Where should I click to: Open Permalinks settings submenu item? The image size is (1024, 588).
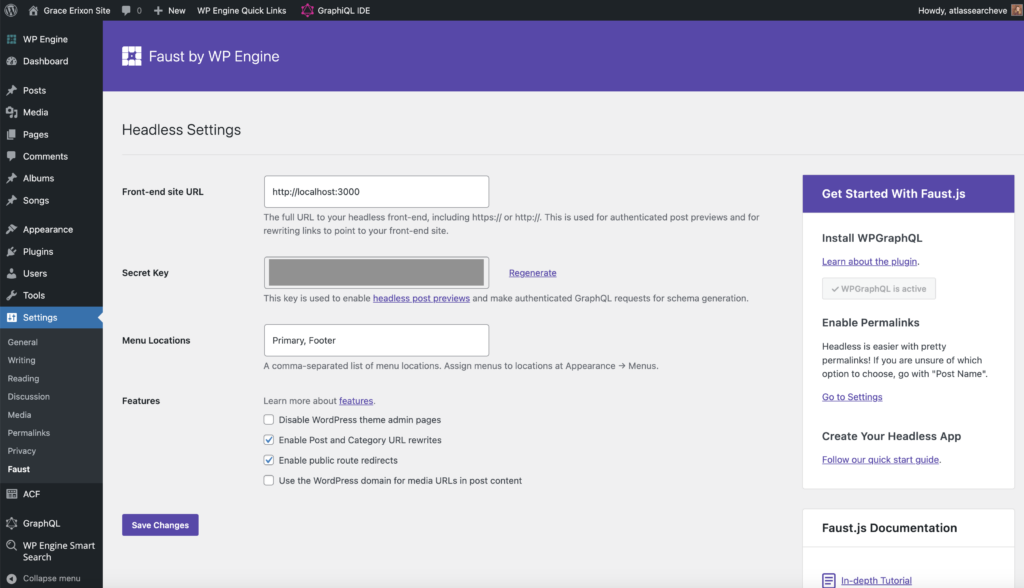pos(28,433)
